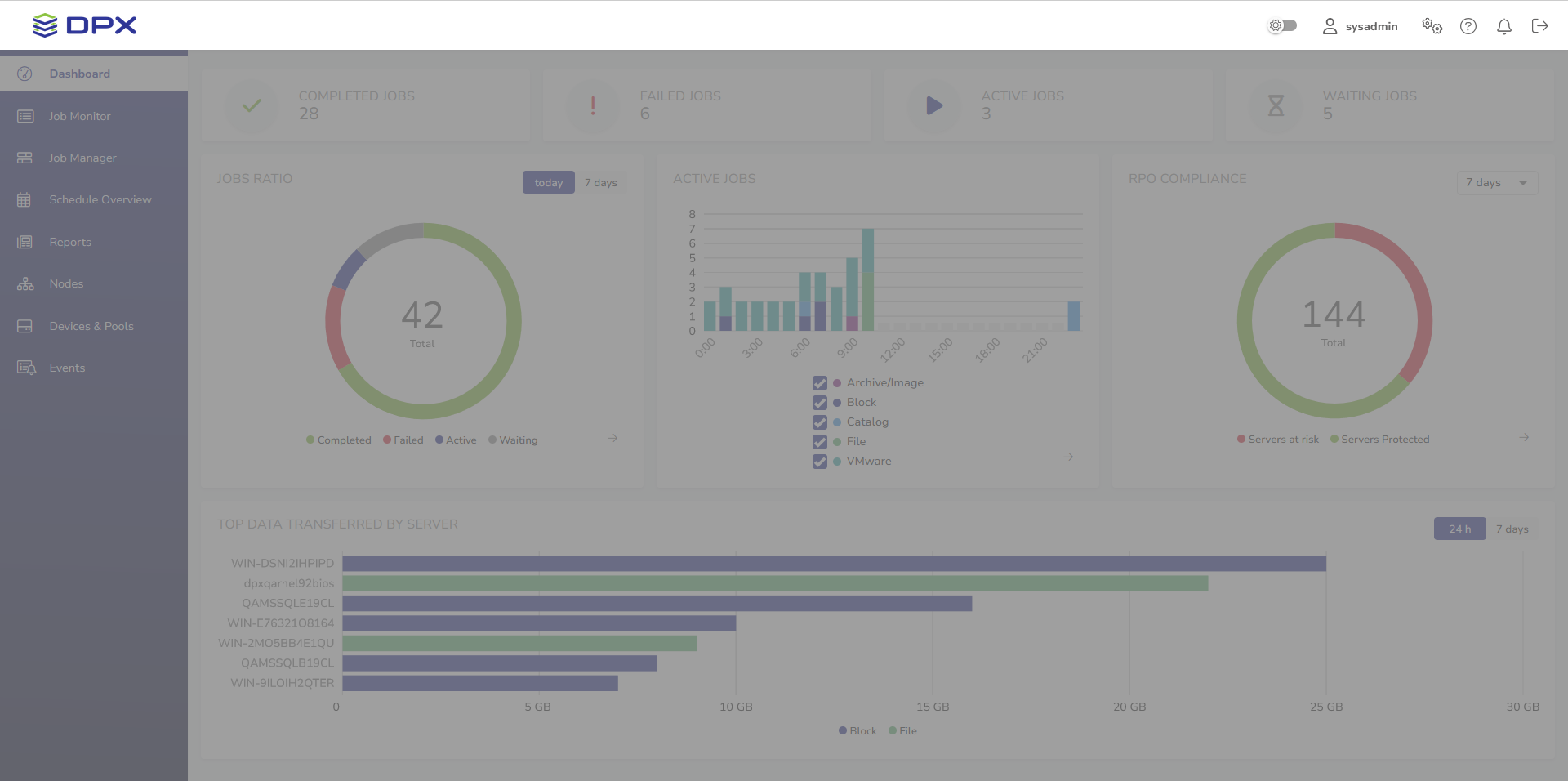The height and width of the screenshot is (781, 1568).
Task: Go to Reports section
Action: click(x=69, y=242)
